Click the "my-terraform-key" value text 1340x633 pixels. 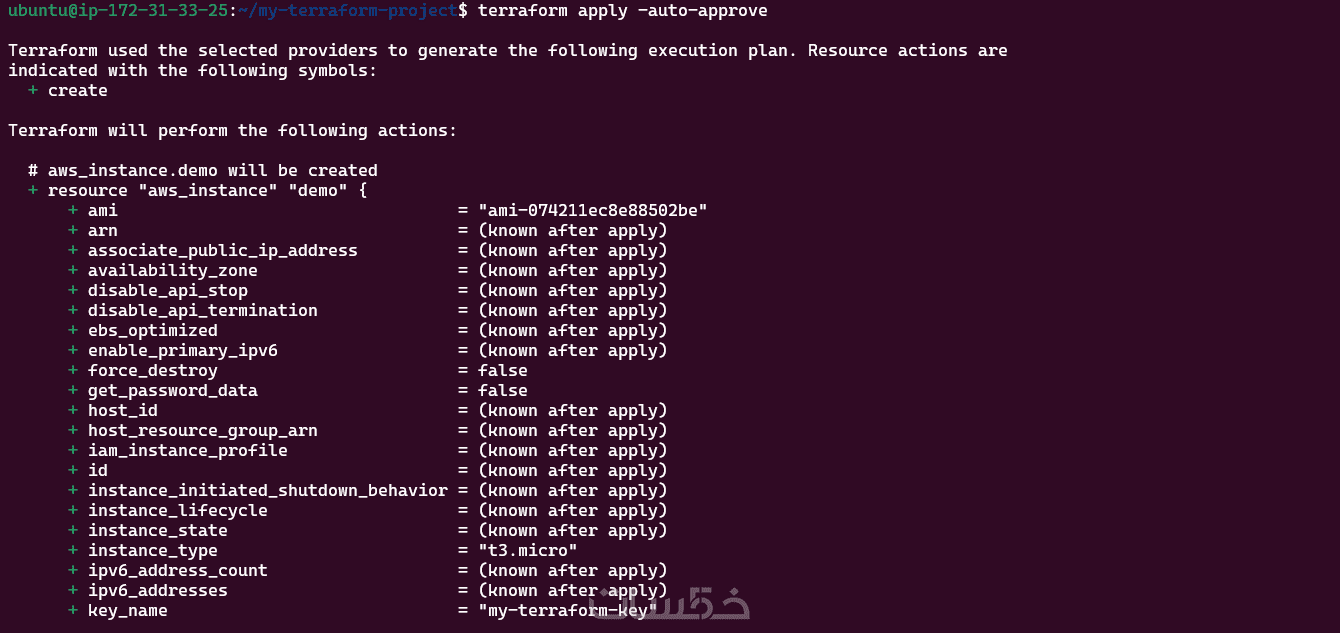point(567,611)
